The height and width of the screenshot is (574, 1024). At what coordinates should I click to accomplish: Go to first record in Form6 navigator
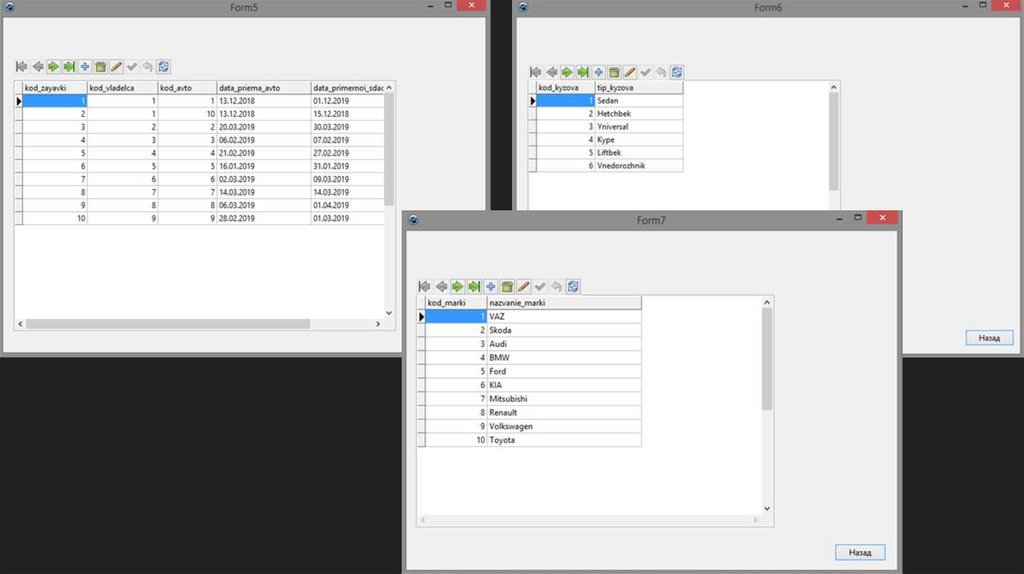pyautogui.click(x=536, y=72)
